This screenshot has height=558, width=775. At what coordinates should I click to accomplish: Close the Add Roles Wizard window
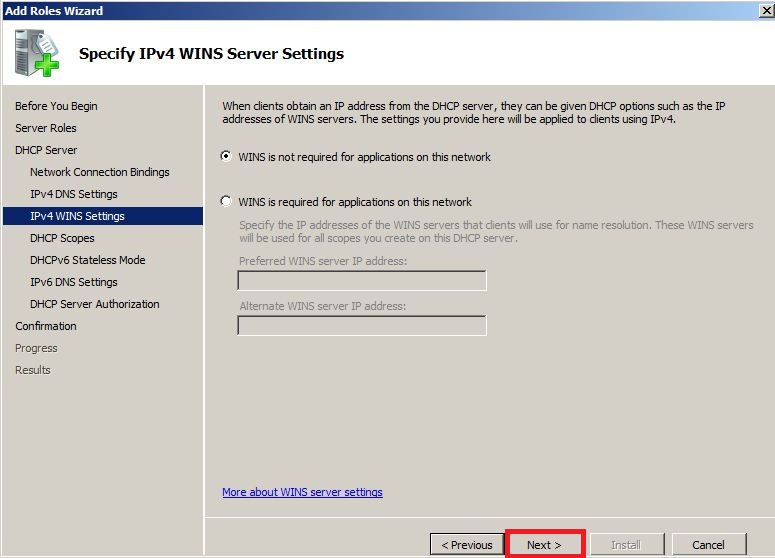tap(767, 10)
